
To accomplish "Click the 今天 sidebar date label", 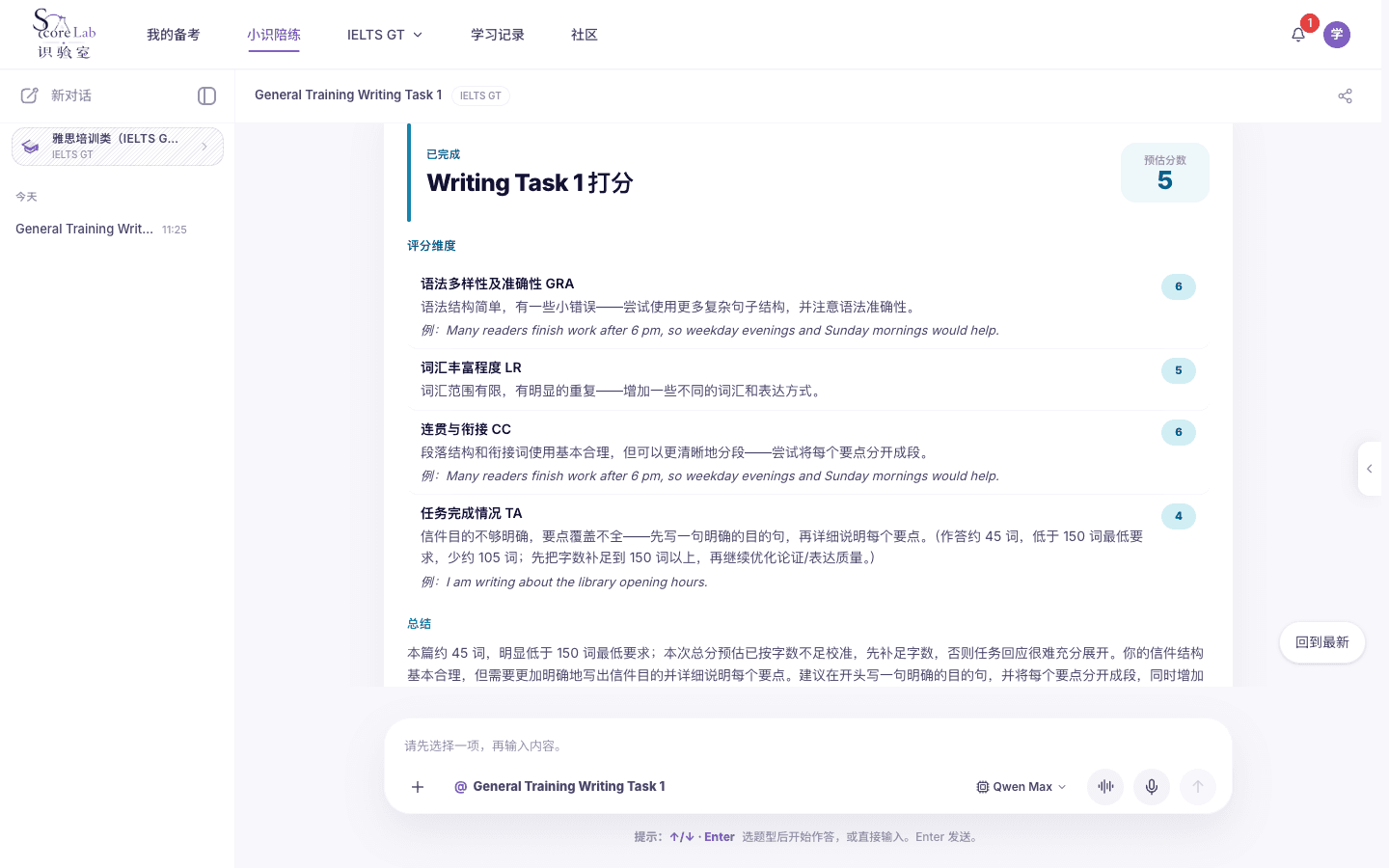I will [x=26, y=197].
